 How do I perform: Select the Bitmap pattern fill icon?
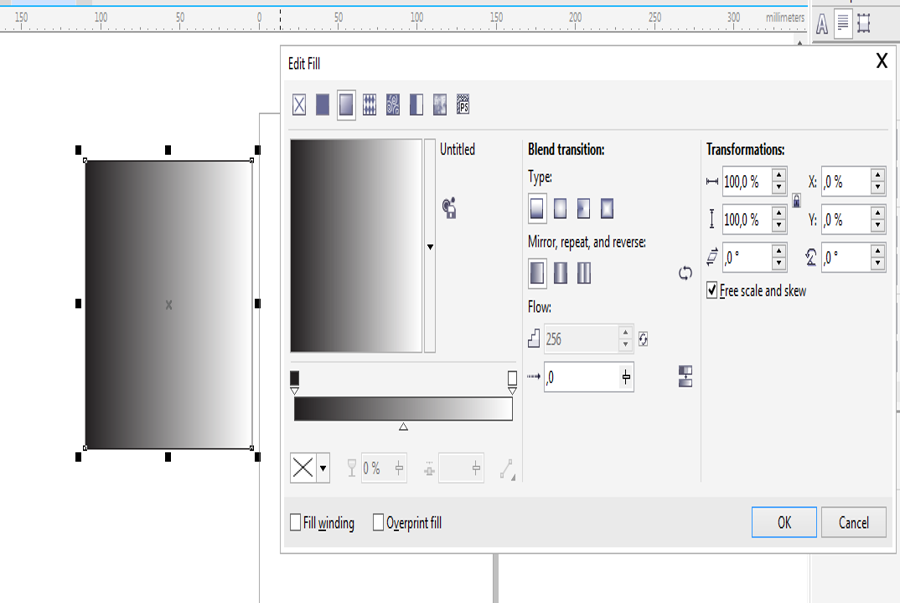[393, 105]
